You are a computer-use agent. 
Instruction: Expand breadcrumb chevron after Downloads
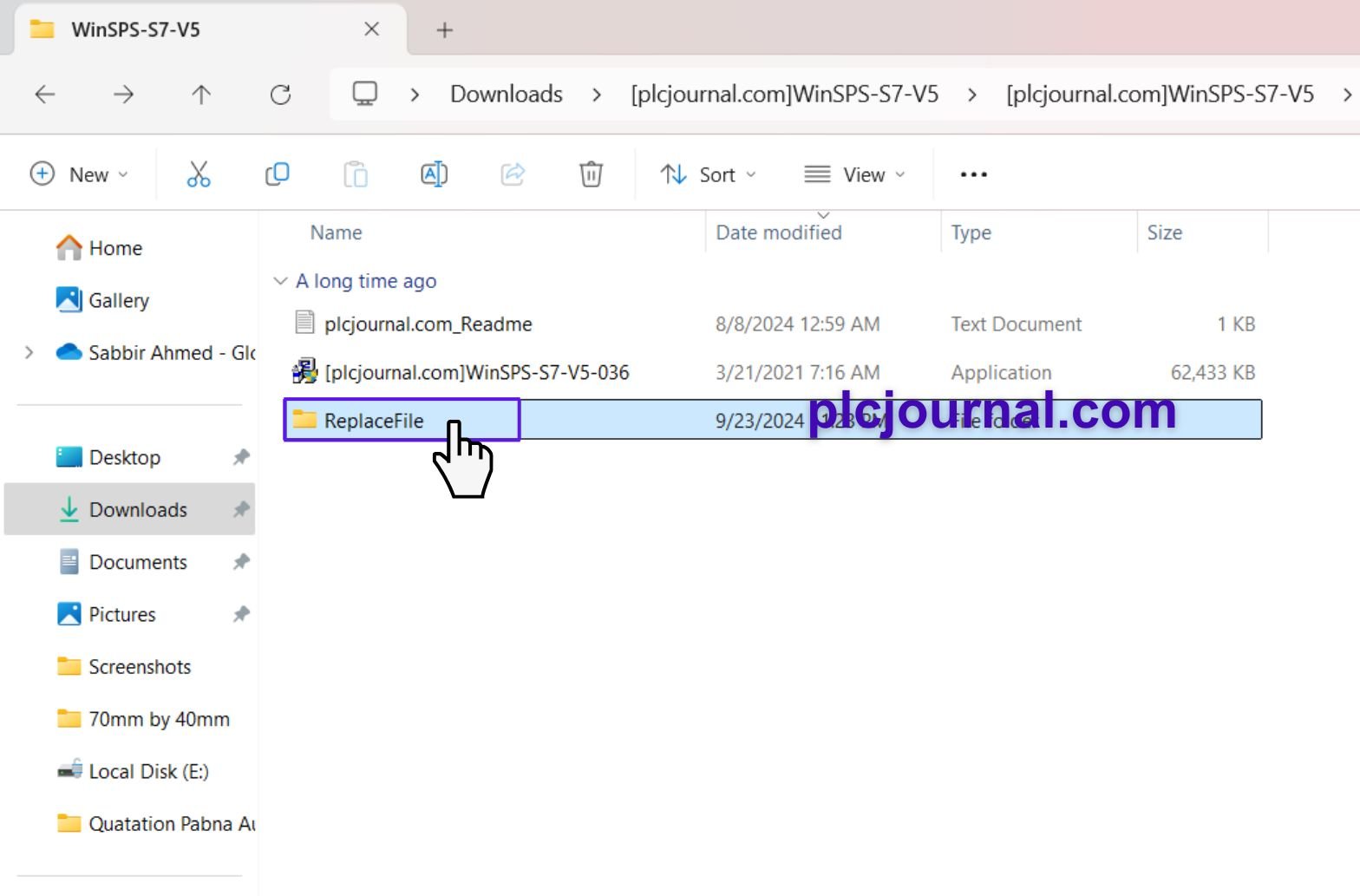[597, 95]
